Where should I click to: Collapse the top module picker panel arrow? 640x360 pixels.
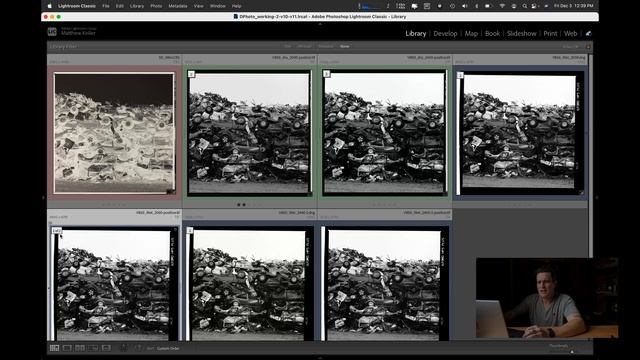click(x=320, y=24)
